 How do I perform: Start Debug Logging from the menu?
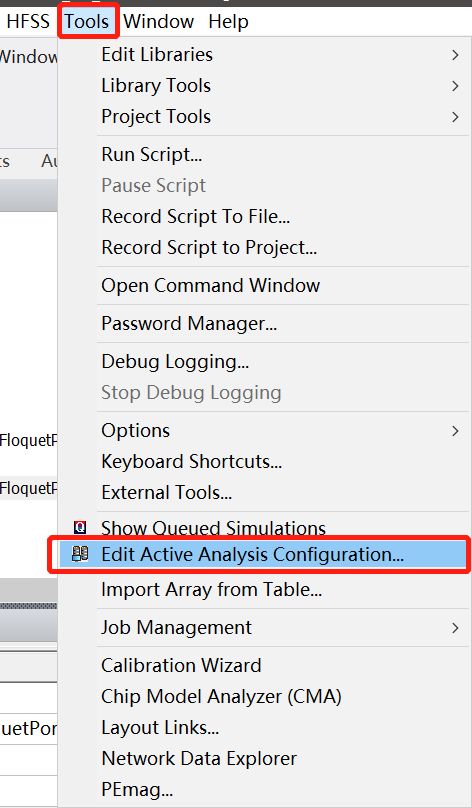click(175, 362)
